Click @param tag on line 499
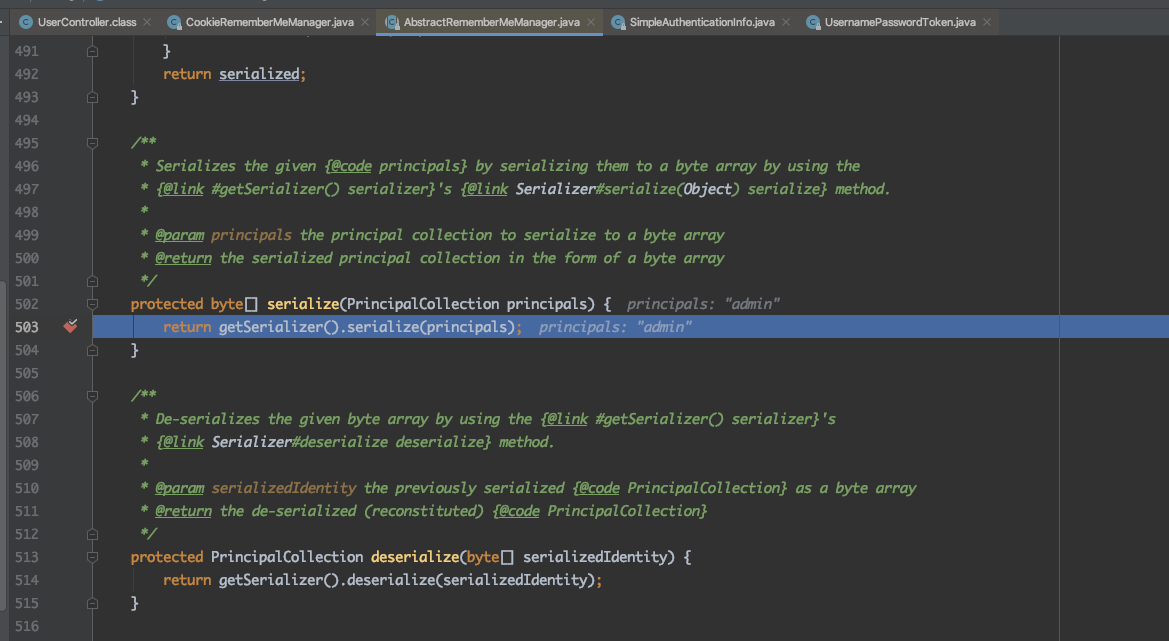 click(180, 235)
